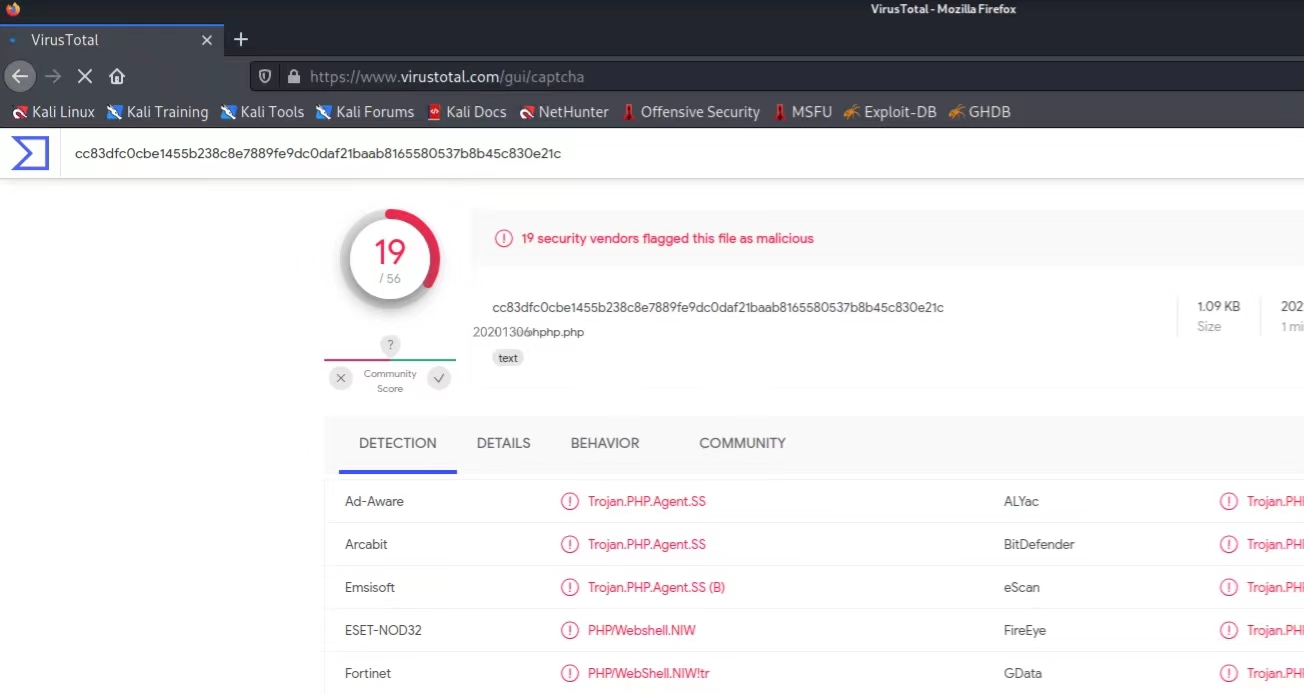Open the Firefox home page icon
The image size is (1304, 694).
[117, 76]
